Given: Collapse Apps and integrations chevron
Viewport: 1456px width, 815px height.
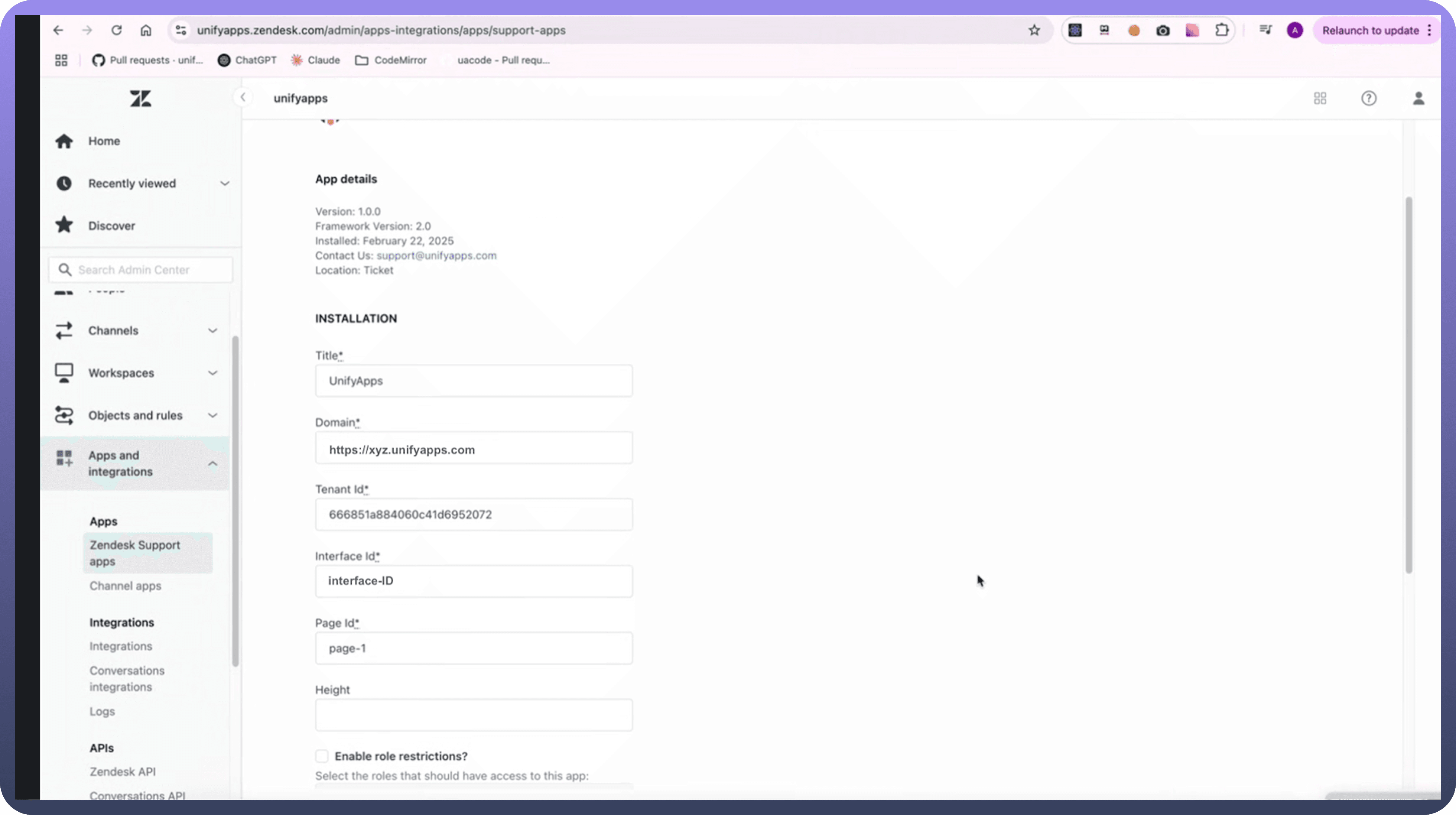Looking at the screenshot, I should [212, 464].
